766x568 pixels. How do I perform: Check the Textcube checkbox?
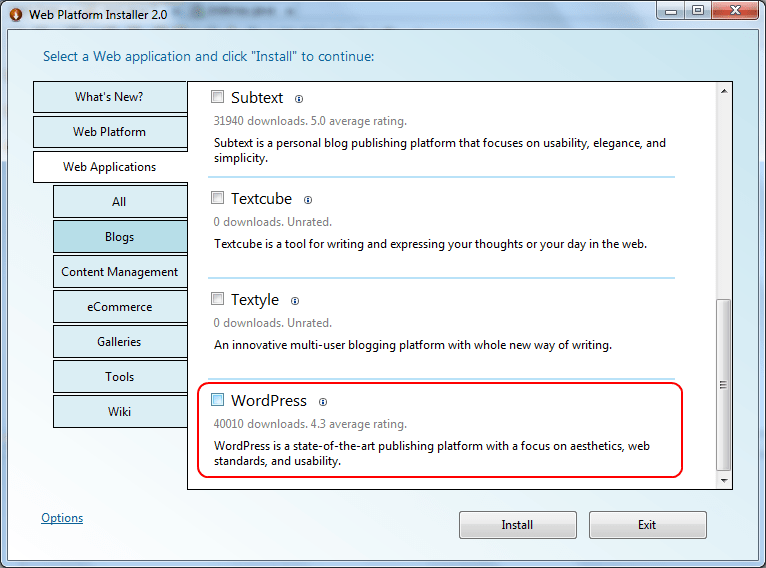[217, 198]
